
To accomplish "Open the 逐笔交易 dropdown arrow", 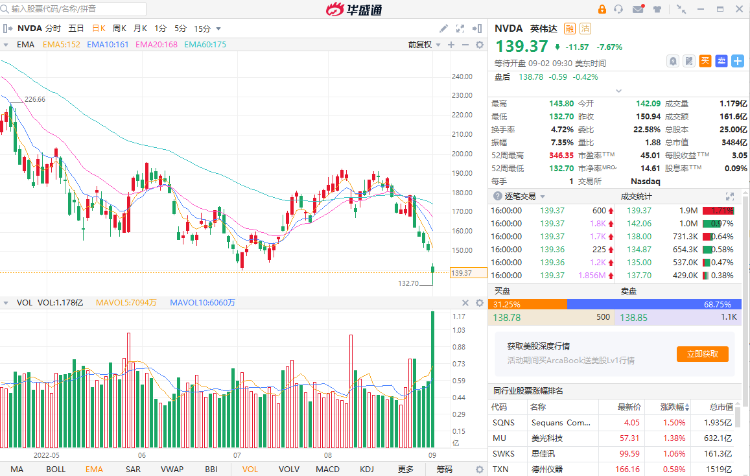I will coord(542,197).
